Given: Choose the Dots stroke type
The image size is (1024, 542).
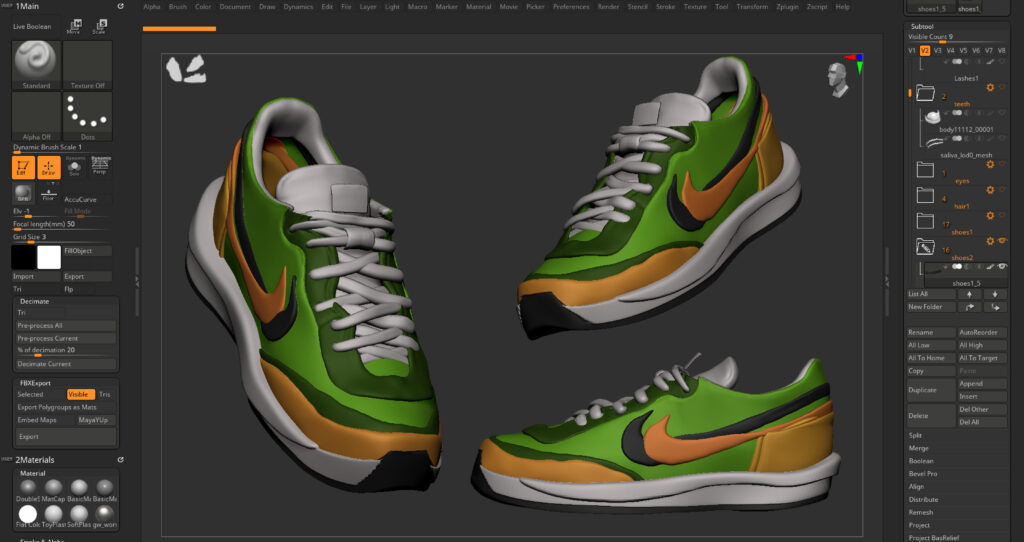Looking at the screenshot, I should (x=88, y=116).
